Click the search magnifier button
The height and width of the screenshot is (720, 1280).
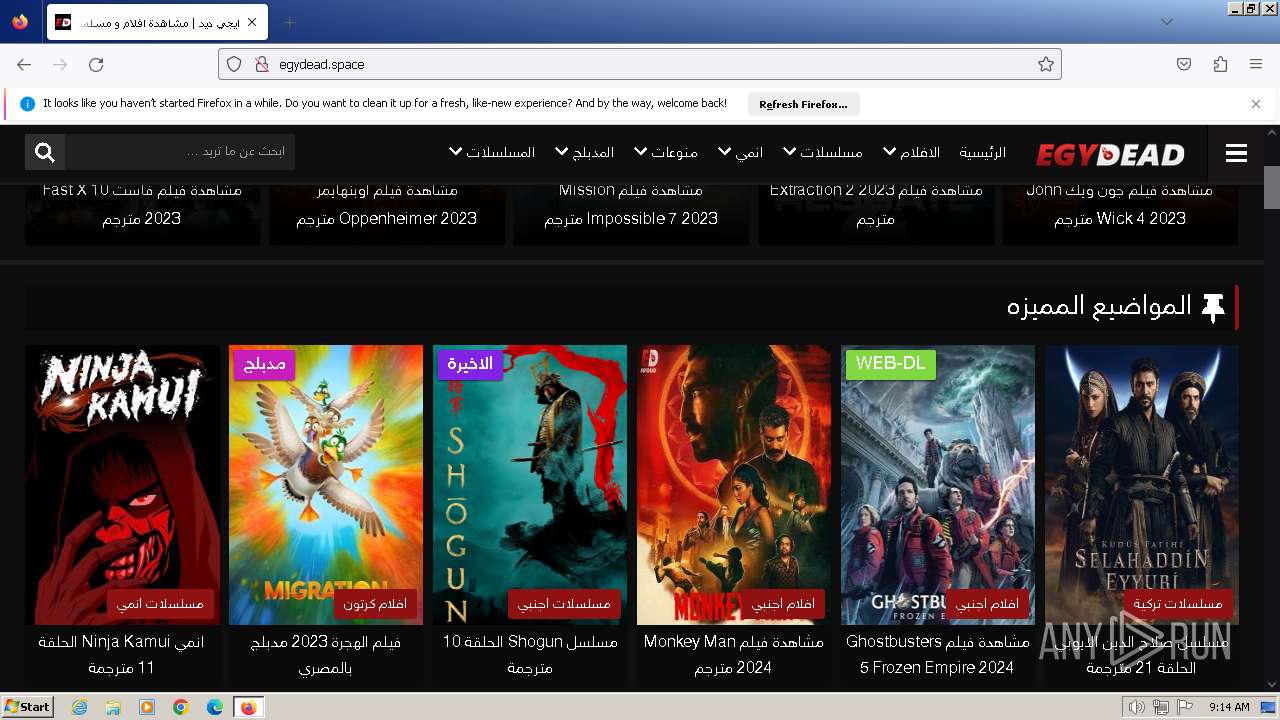[45, 152]
